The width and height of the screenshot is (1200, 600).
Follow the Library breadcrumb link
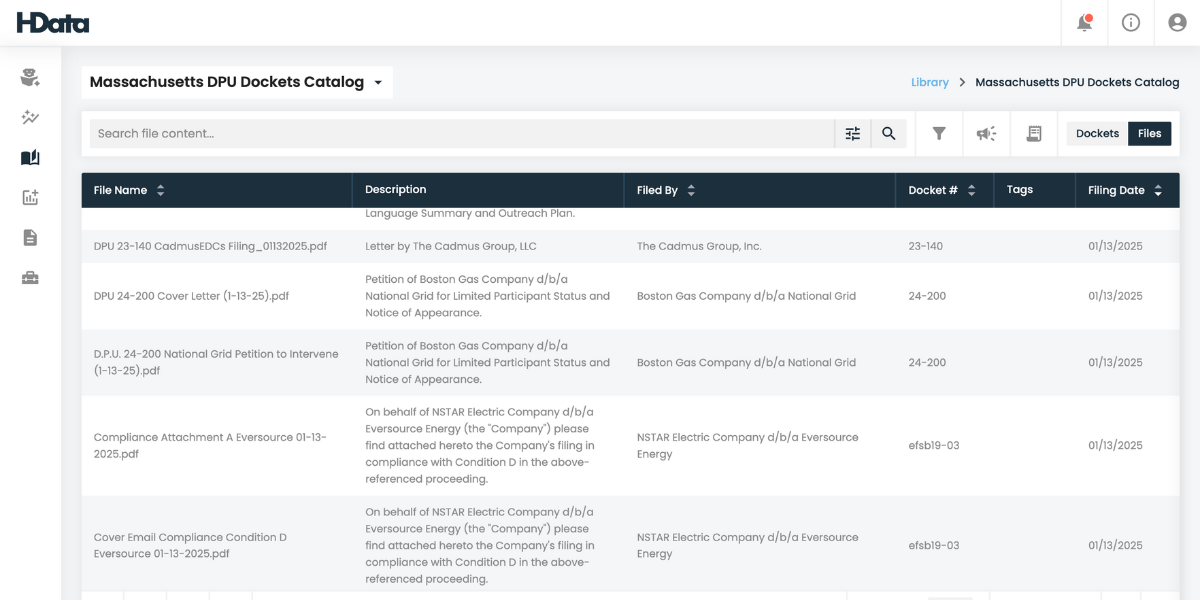pos(930,82)
